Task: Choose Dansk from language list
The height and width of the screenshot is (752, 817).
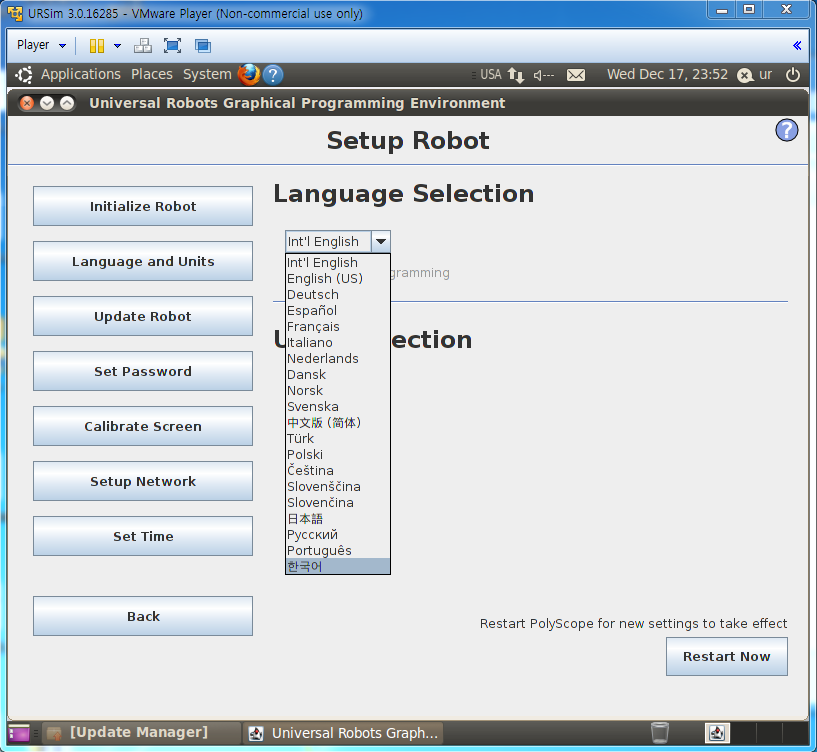Action: coord(338,375)
